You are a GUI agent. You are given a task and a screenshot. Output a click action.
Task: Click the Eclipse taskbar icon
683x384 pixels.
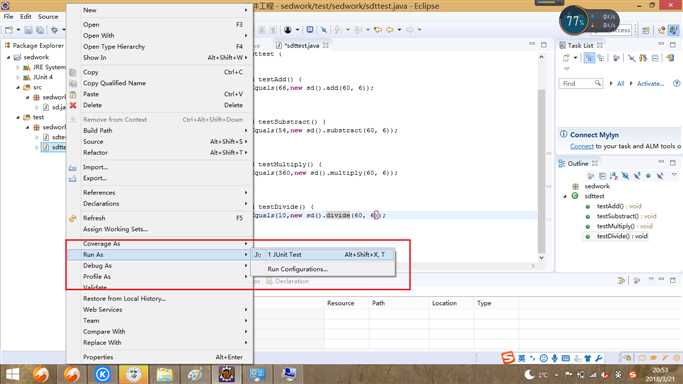[227, 374]
